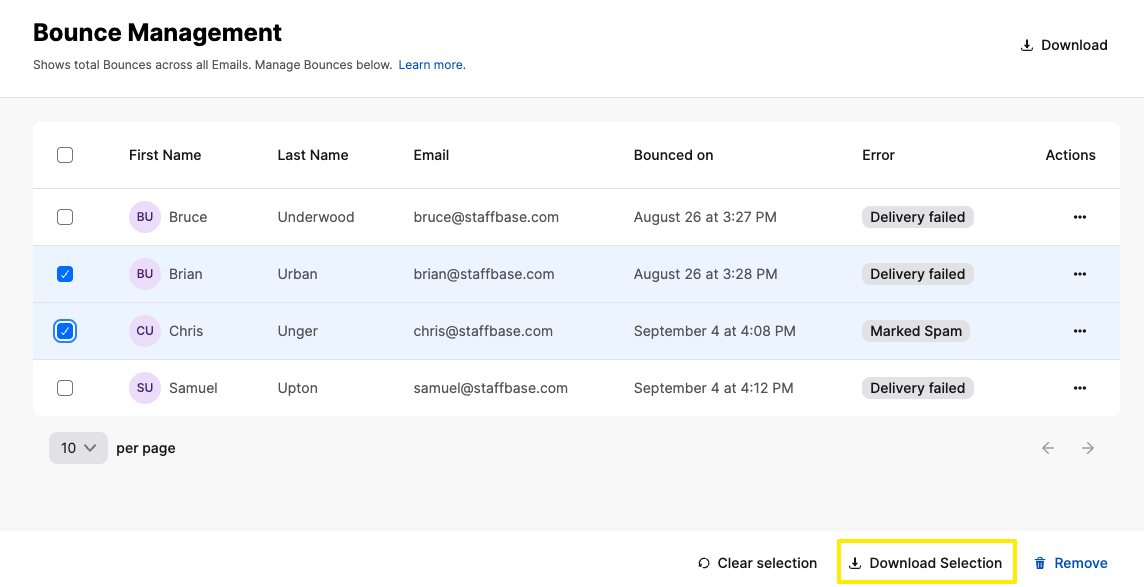
Task: Open actions menu for Samuel Upton row
Action: pyautogui.click(x=1080, y=388)
